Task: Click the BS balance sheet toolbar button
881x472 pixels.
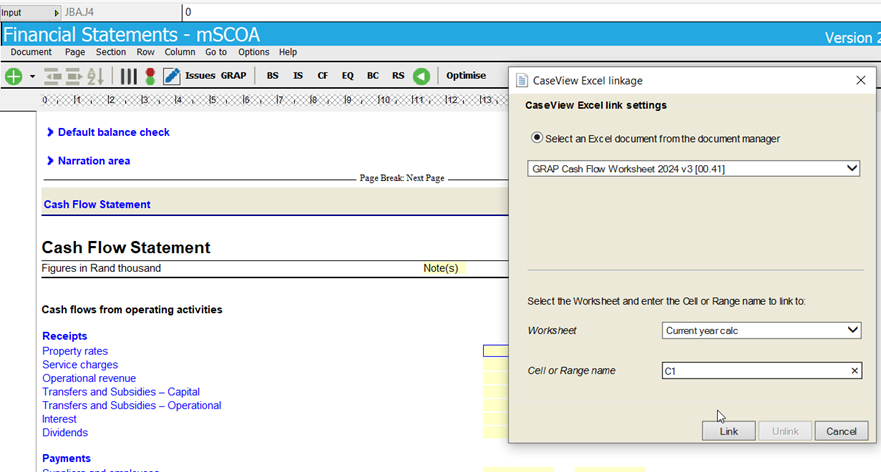Action: tap(272, 76)
